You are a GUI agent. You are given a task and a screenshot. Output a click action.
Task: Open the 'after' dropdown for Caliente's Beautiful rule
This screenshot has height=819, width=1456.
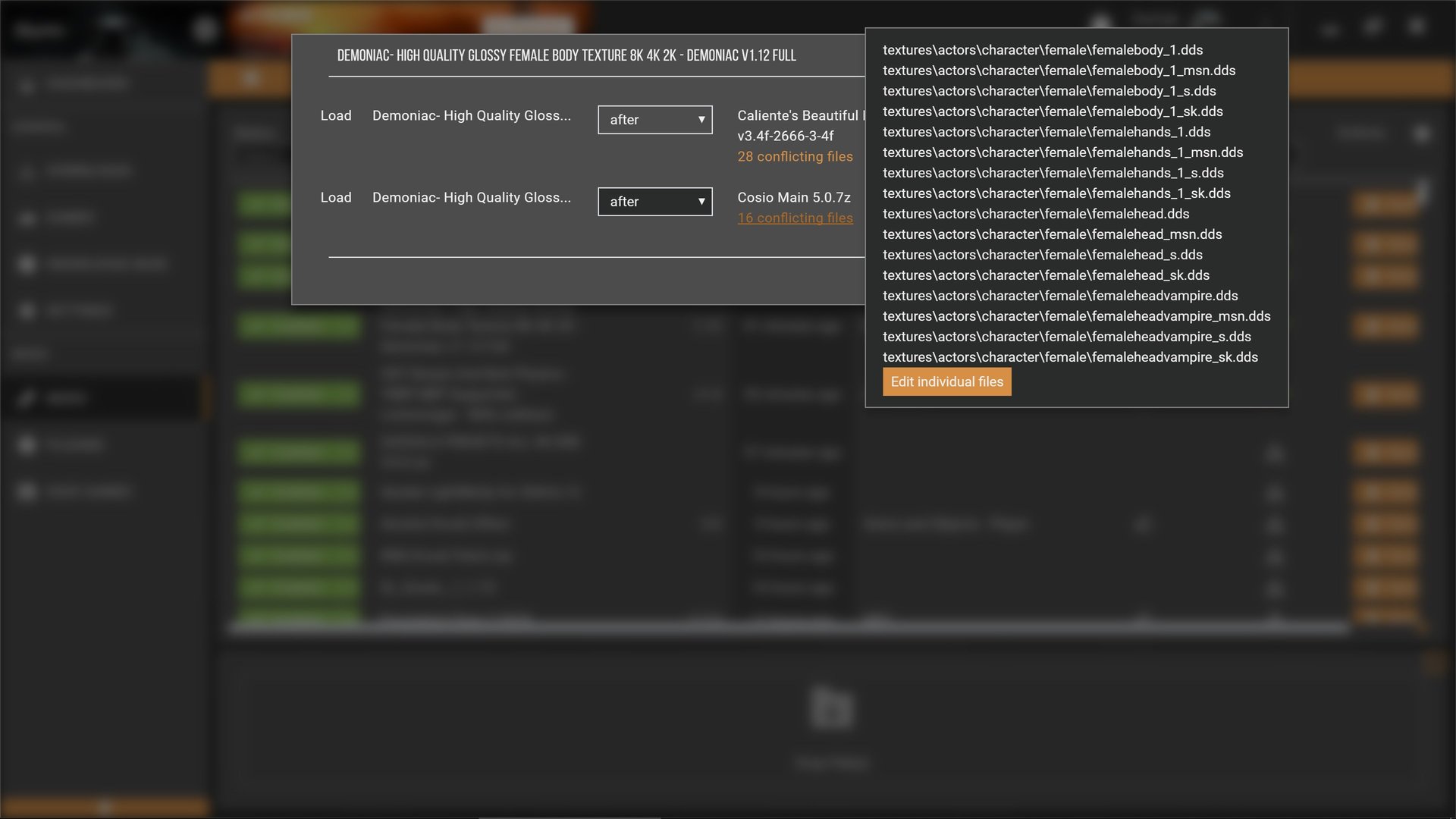tap(655, 120)
